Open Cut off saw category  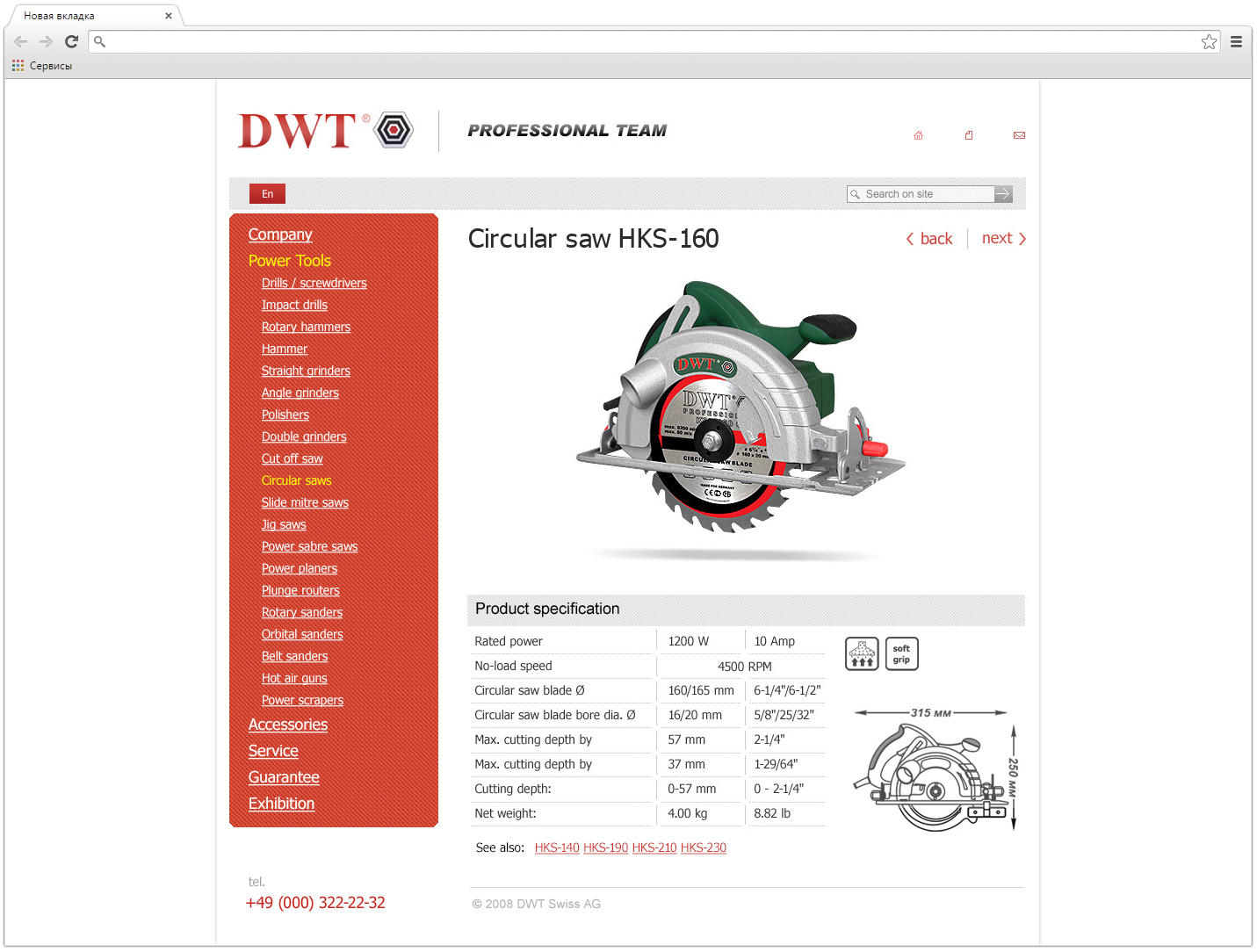click(x=293, y=458)
